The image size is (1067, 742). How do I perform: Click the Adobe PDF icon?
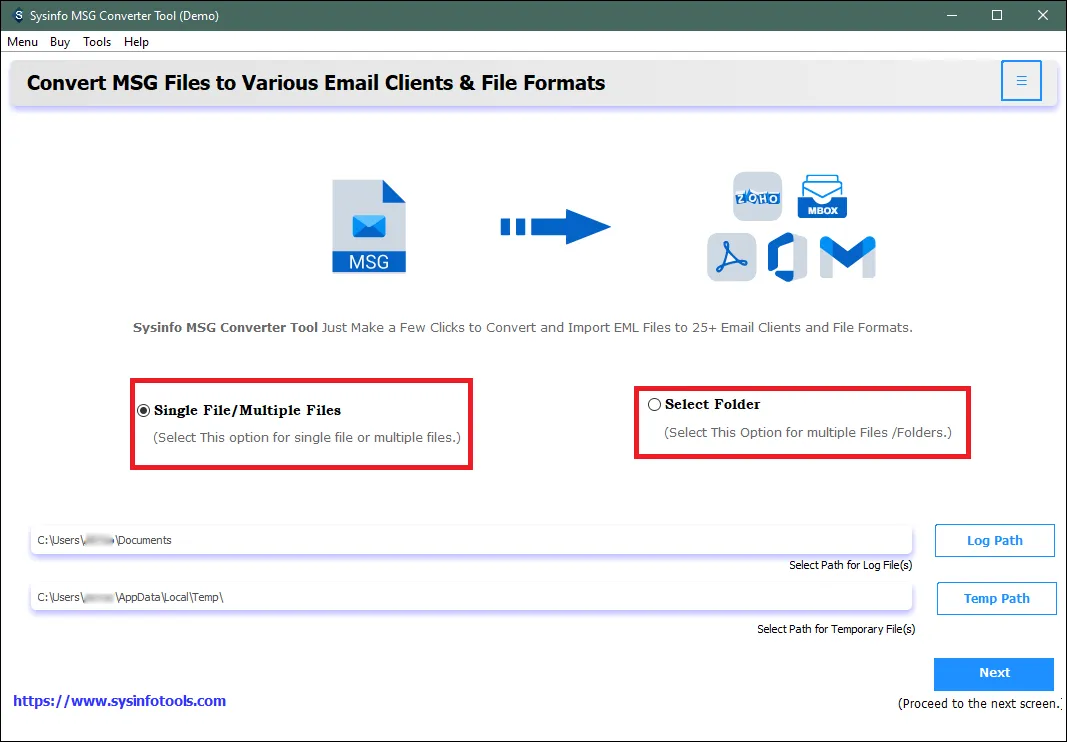(x=732, y=257)
